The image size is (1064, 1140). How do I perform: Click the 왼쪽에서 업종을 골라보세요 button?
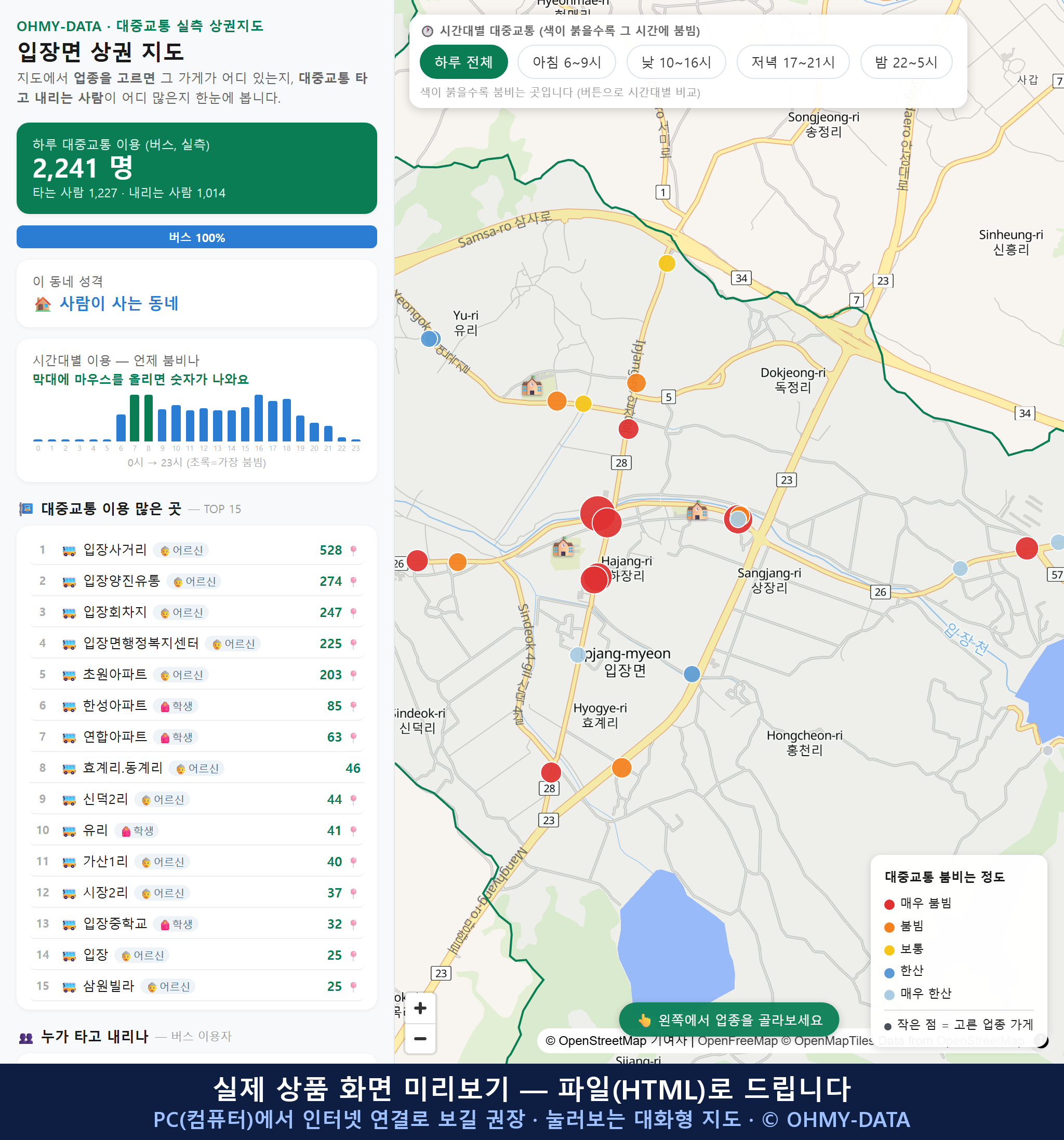pos(729,1020)
